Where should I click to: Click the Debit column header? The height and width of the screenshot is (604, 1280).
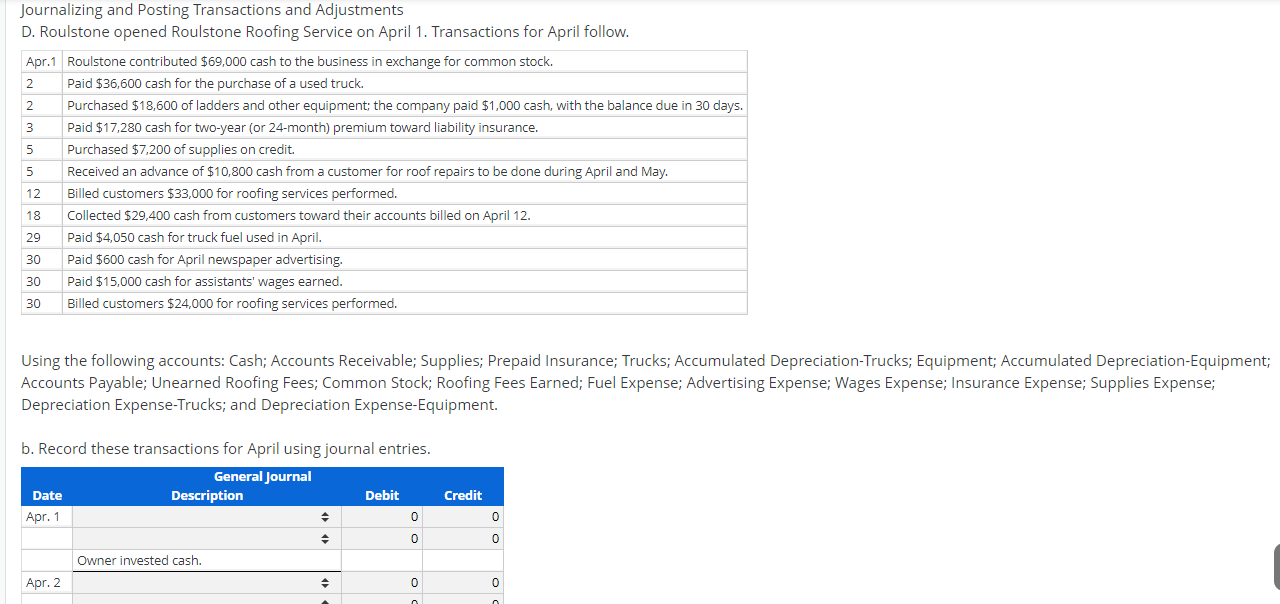pos(381,495)
